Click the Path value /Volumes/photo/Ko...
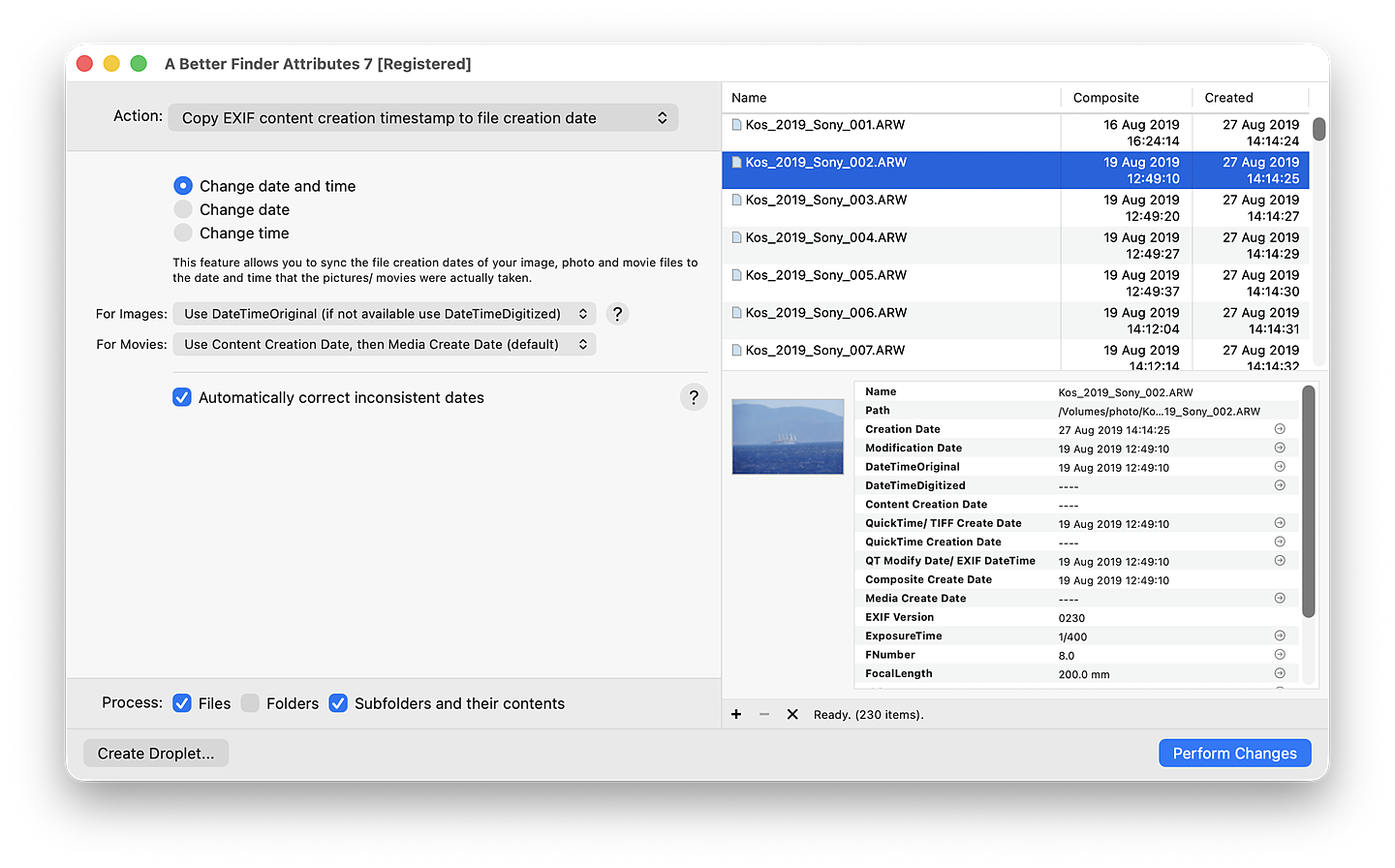This screenshot has height=868, width=1395. point(1160,412)
